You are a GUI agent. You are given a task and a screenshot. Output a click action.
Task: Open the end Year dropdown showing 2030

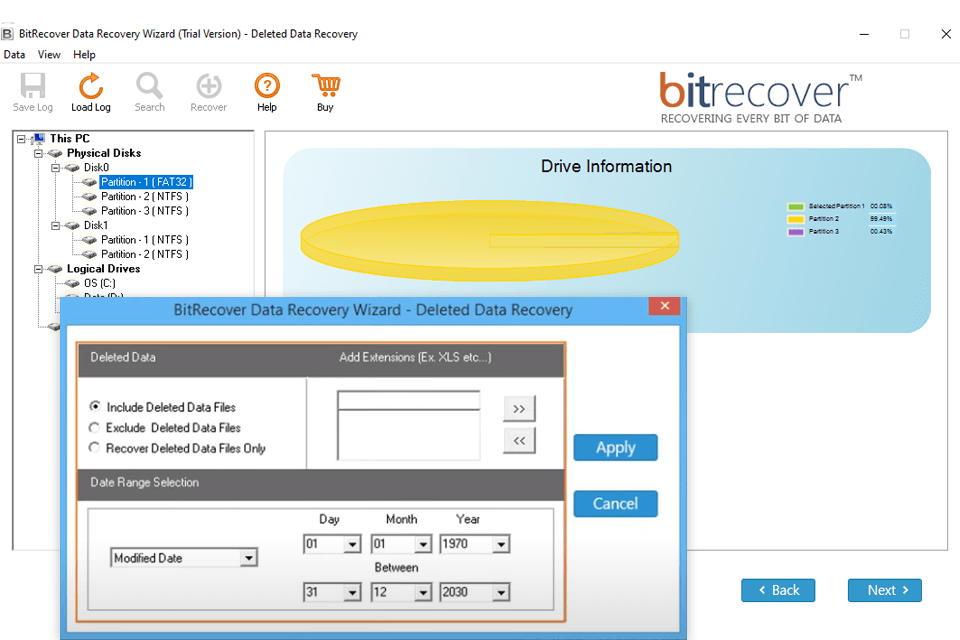501,592
